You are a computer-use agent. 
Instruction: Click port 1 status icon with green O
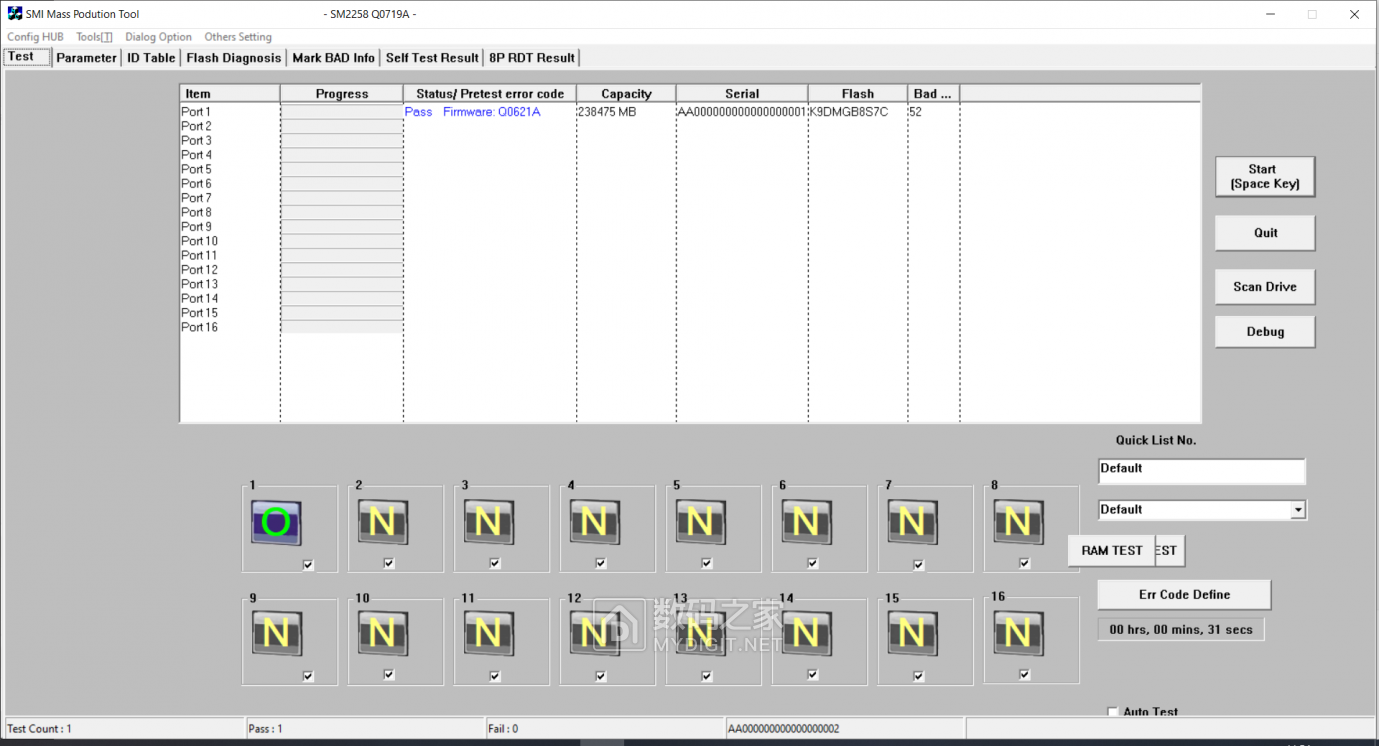click(x=277, y=522)
